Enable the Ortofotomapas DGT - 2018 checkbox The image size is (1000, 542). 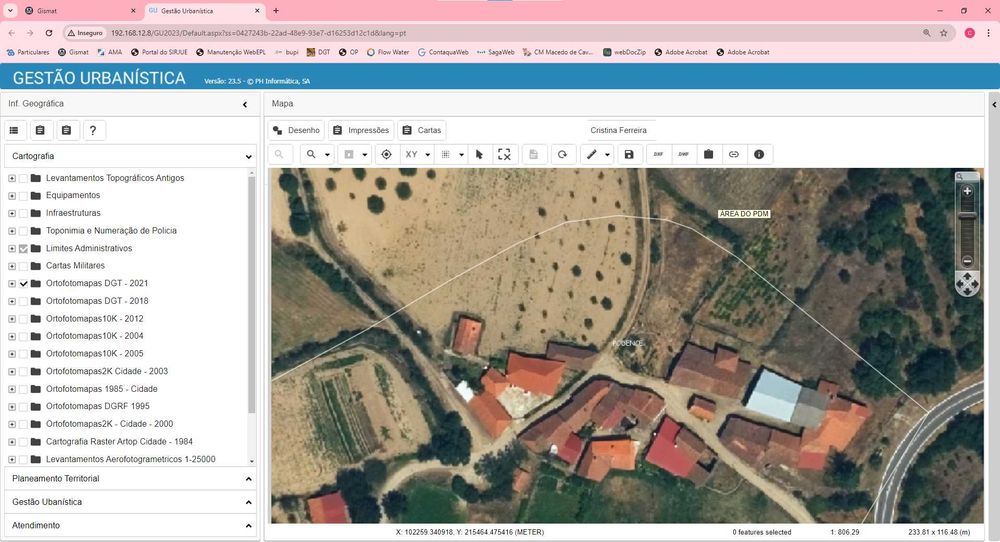(24, 301)
